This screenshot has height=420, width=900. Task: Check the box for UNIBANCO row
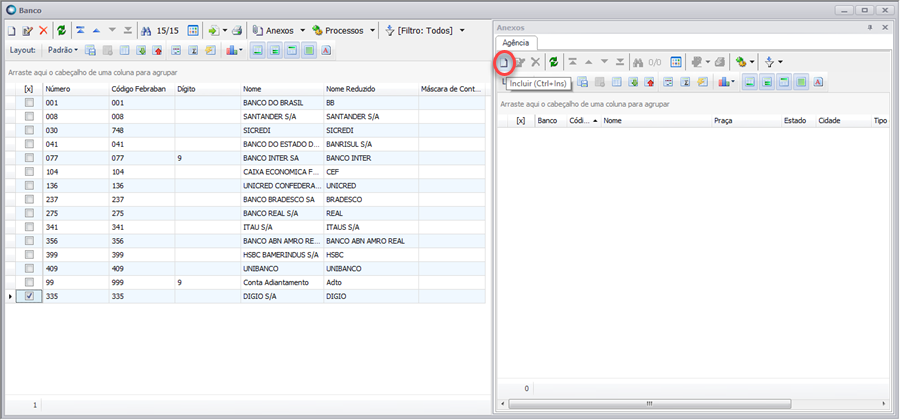pyautogui.click(x=29, y=268)
